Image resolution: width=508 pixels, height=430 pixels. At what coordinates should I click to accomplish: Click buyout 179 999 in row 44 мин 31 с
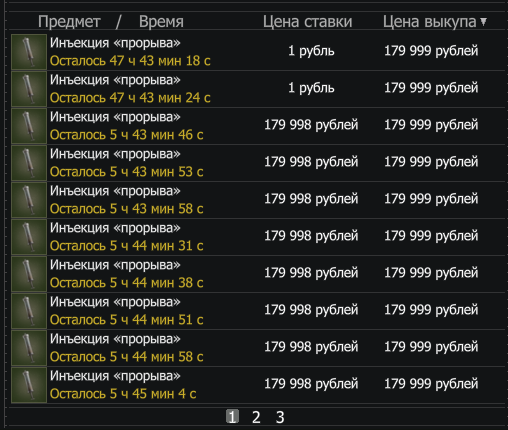(x=431, y=236)
